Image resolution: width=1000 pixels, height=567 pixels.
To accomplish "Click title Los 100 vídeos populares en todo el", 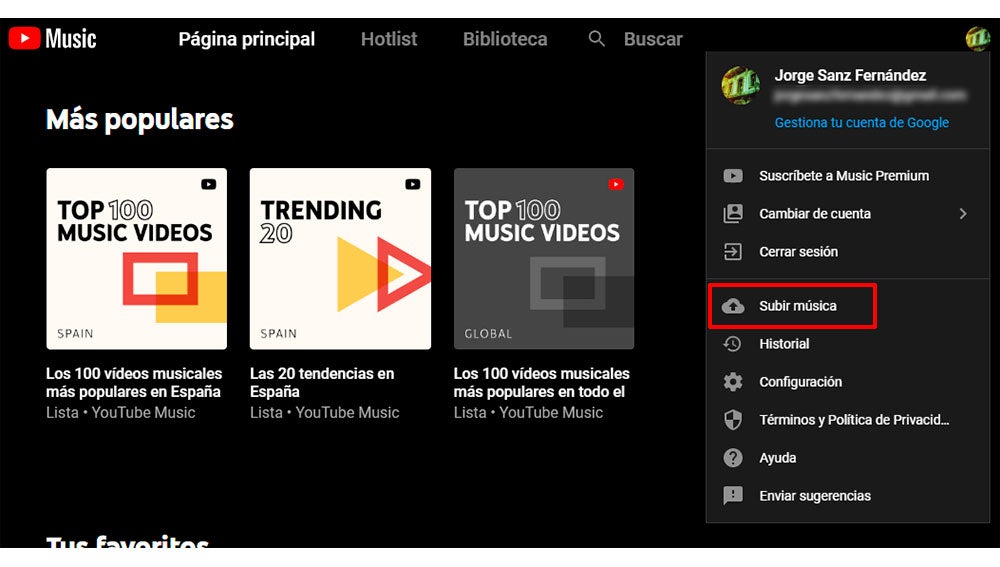I will pyautogui.click(x=541, y=382).
